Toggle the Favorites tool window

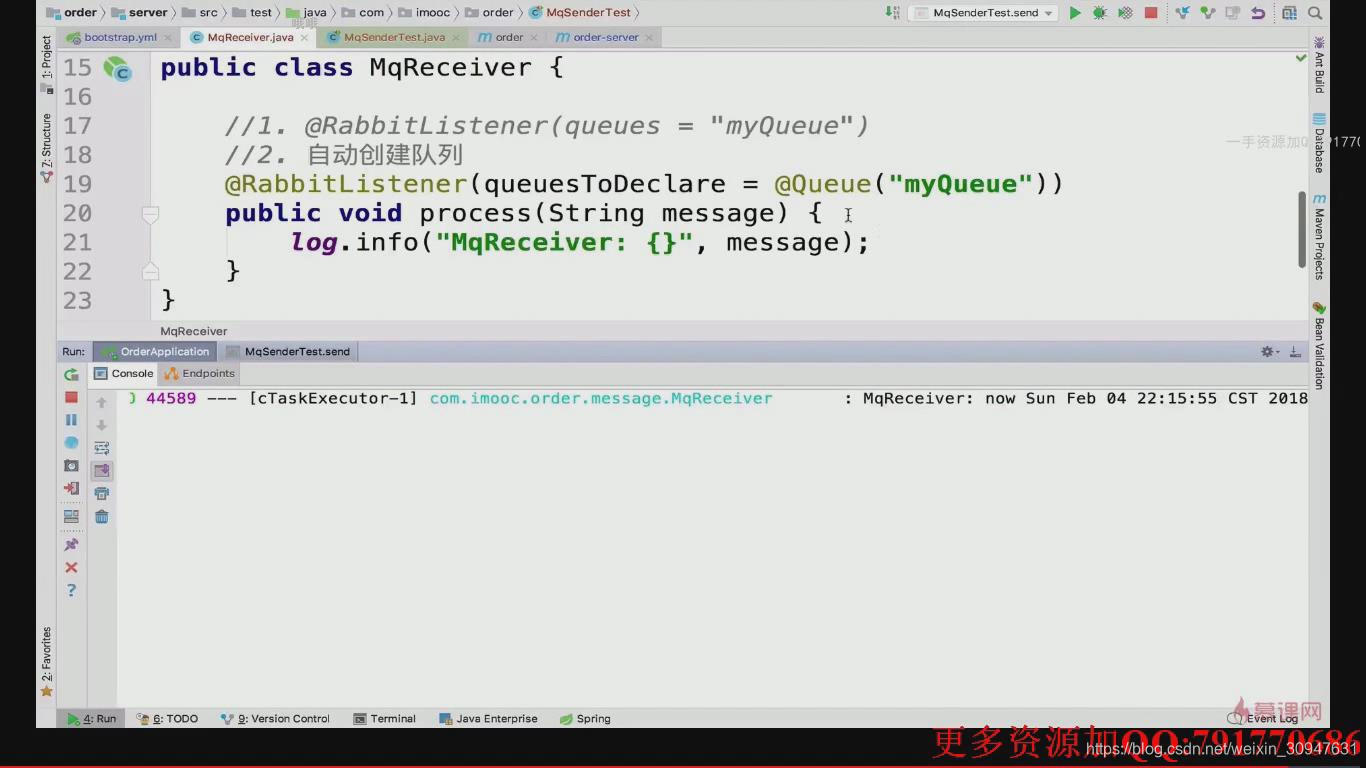(46, 661)
